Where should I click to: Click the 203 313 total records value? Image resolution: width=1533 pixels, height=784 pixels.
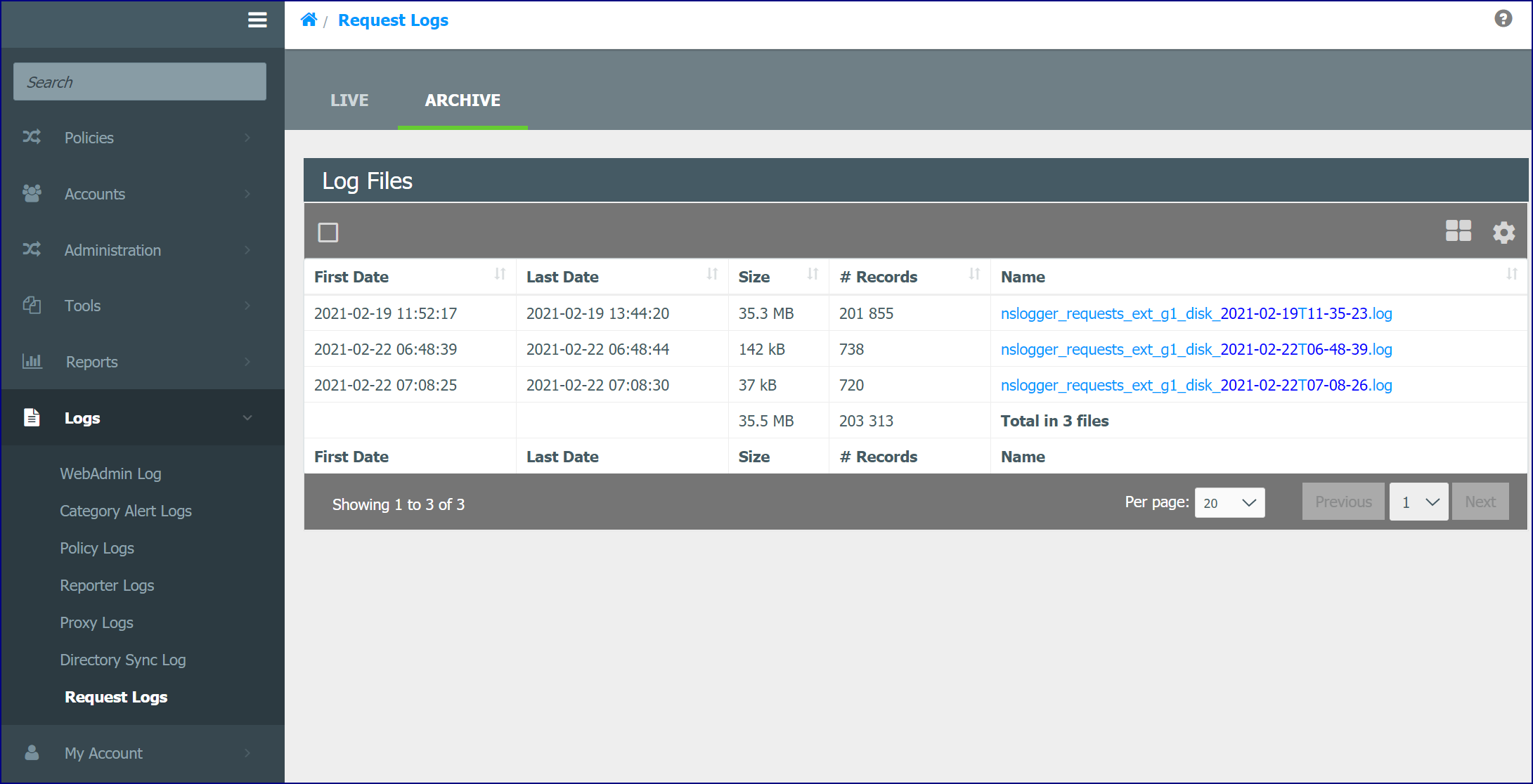point(867,421)
